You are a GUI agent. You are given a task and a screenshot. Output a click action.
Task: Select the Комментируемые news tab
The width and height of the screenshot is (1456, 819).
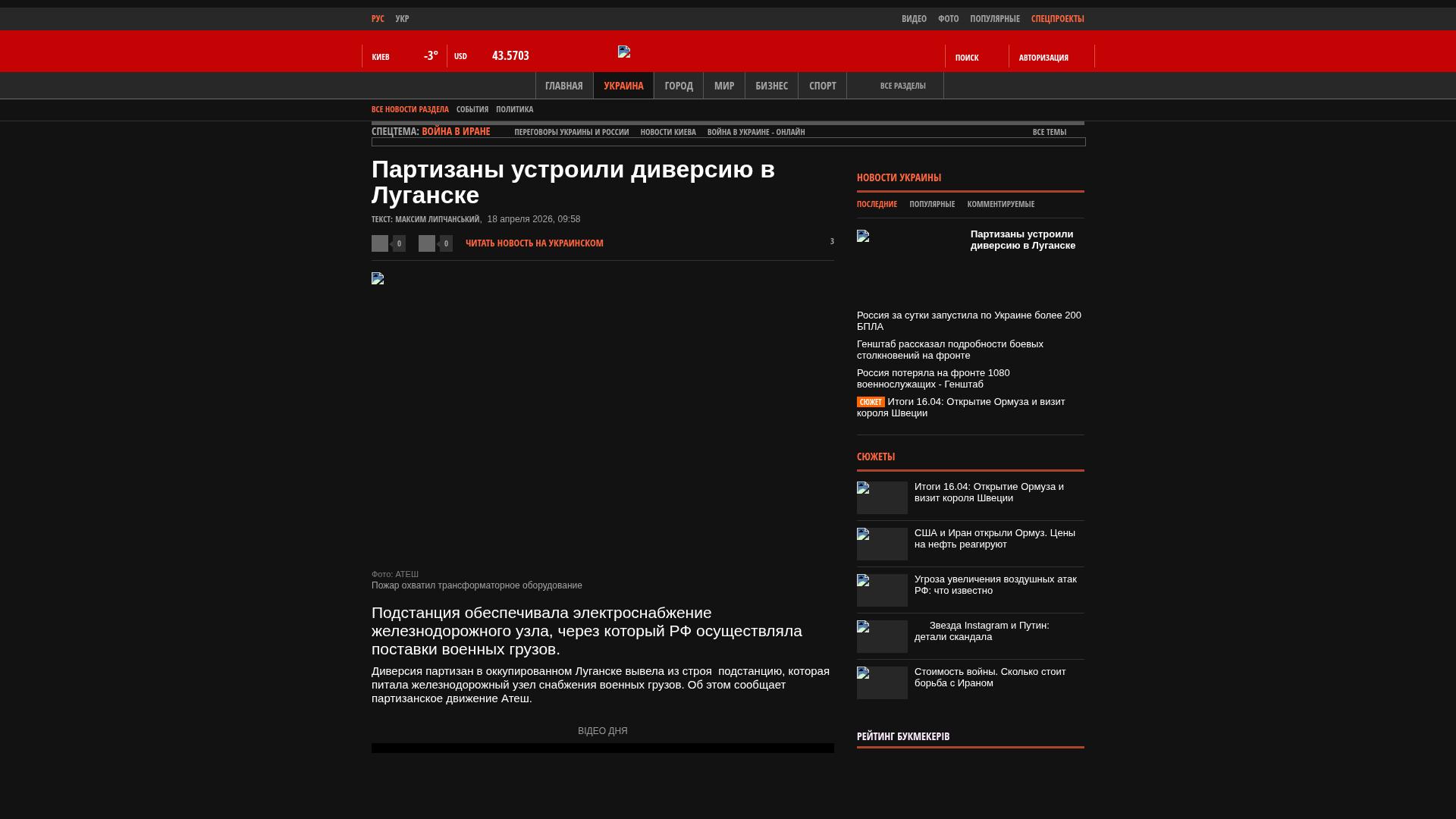click(x=1000, y=204)
